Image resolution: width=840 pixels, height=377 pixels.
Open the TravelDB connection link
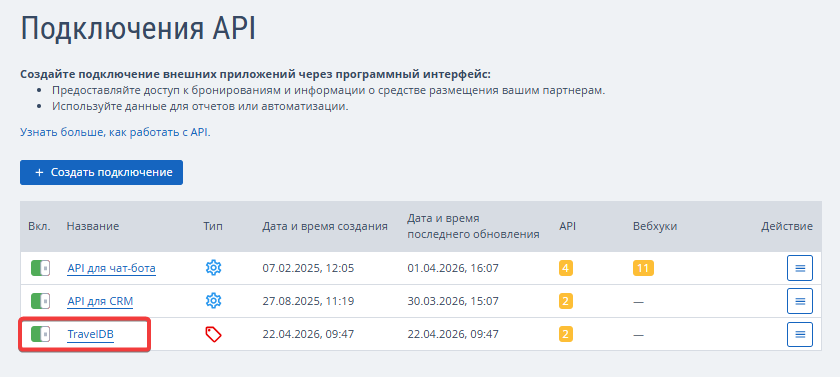(x=91, y=335)
